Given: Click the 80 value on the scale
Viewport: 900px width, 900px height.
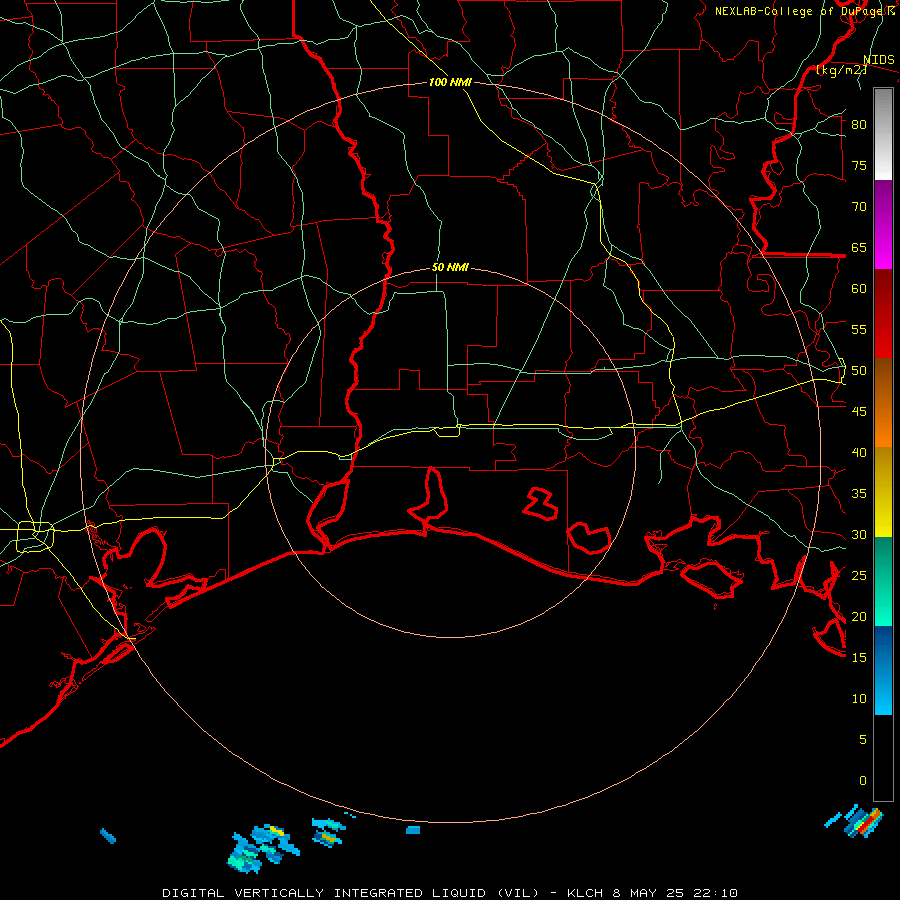Looking at the screenshot, I should (859, 125).
